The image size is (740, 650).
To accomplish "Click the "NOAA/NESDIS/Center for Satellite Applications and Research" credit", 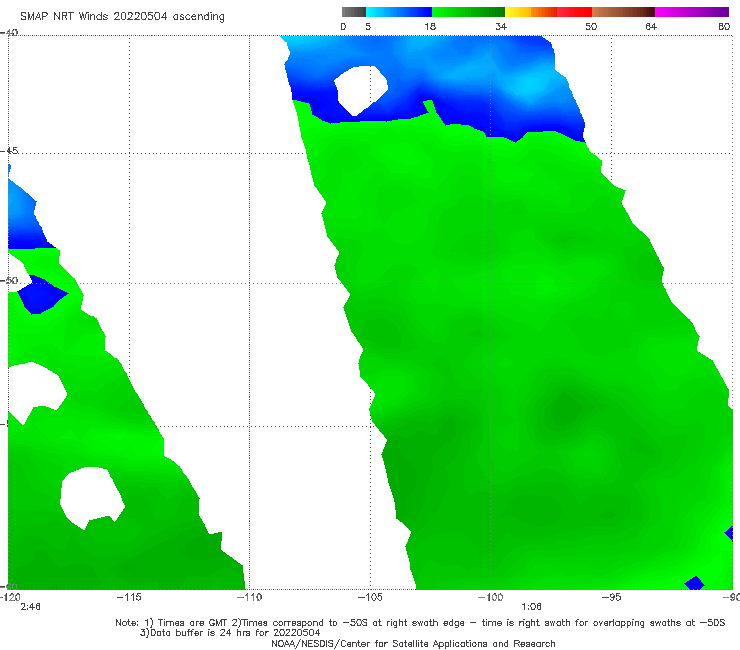I will (x=413, y=643).
